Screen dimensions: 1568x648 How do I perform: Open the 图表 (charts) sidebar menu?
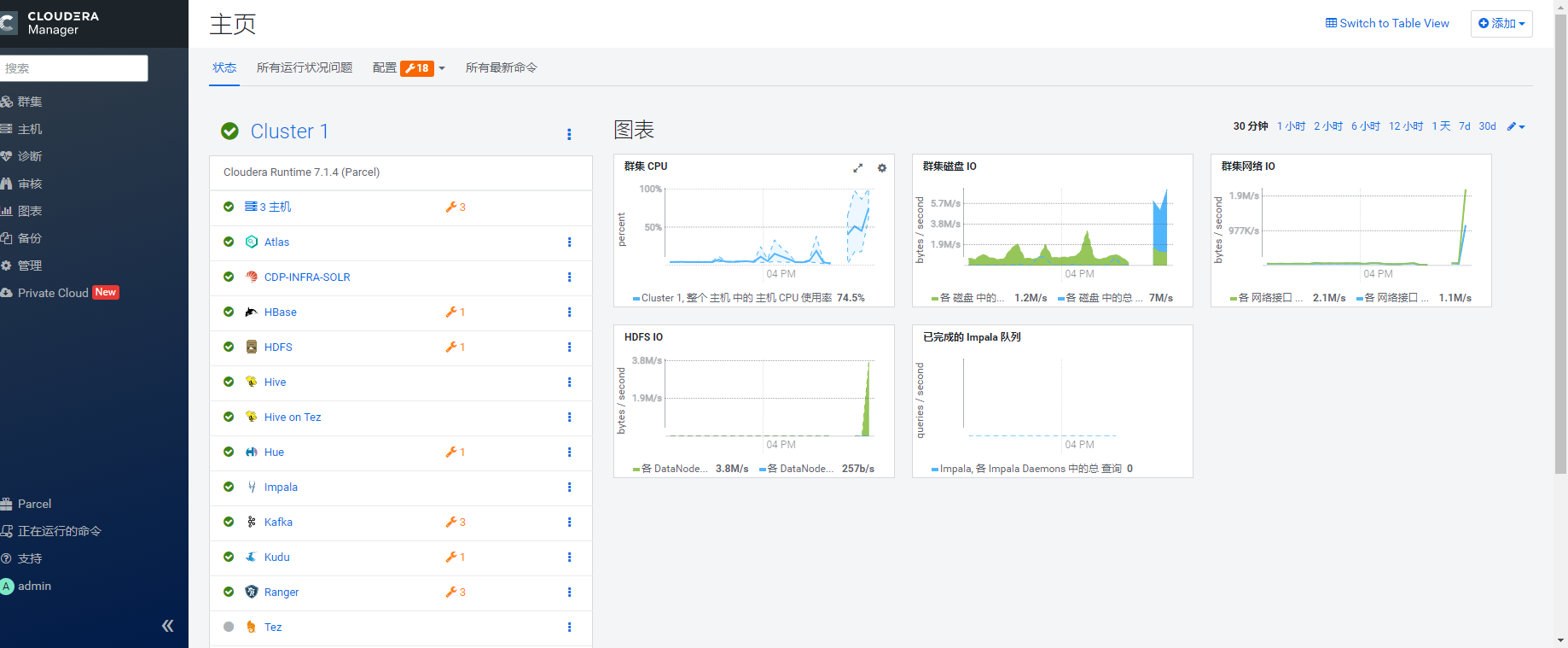(x=22, y=211)
